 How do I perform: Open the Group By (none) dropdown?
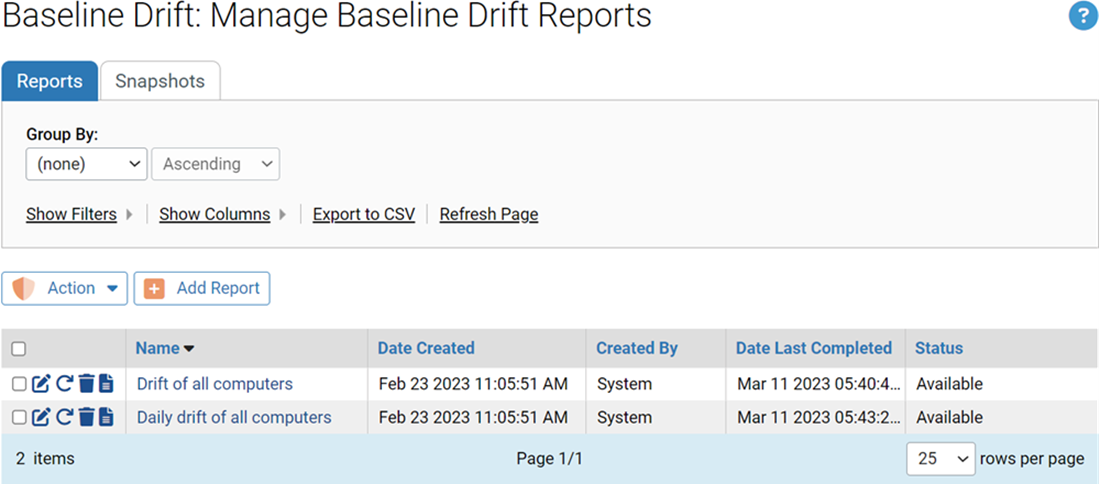(86, 164)
